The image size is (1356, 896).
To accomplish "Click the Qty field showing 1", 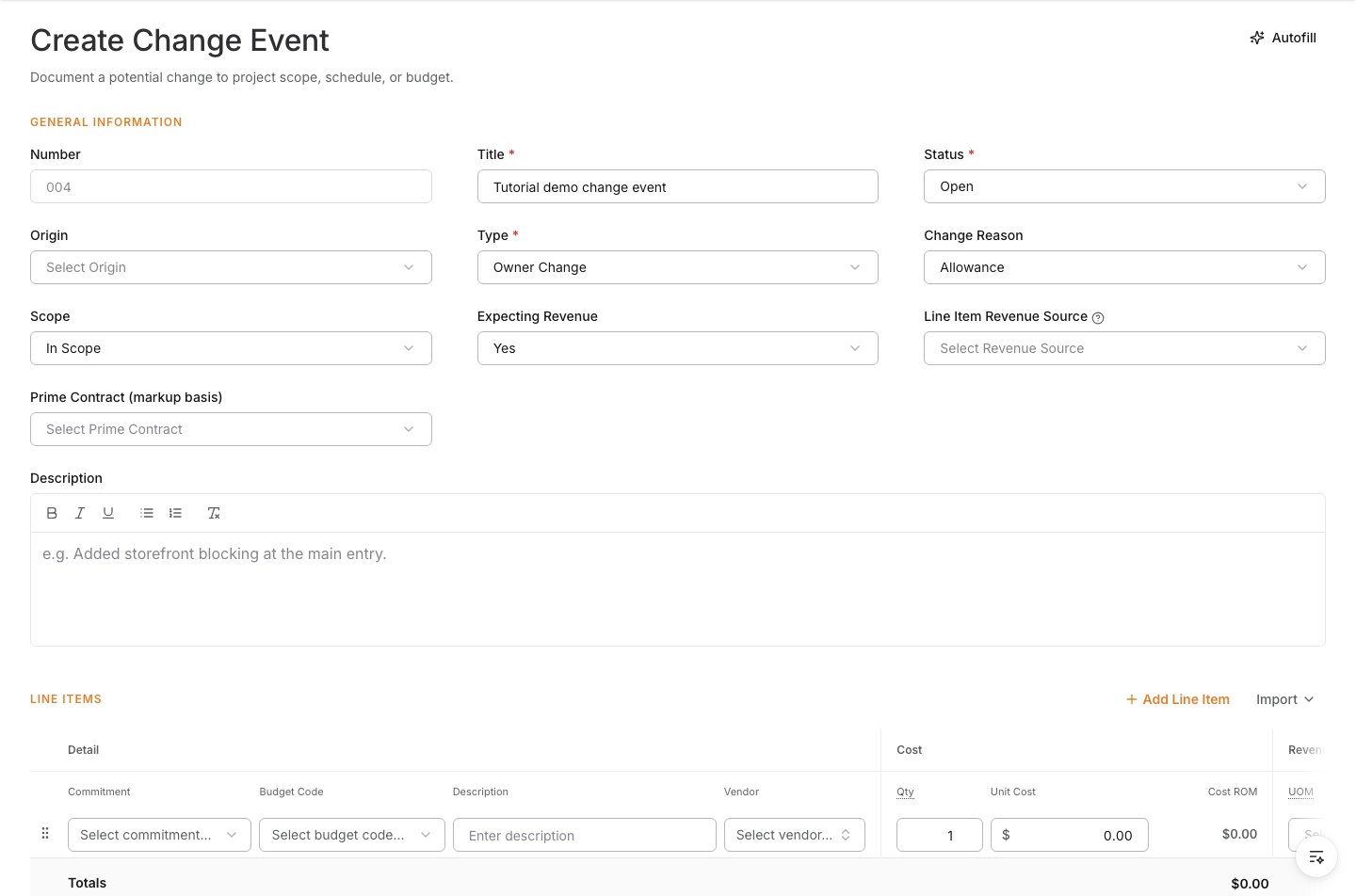I will (940, 835).
